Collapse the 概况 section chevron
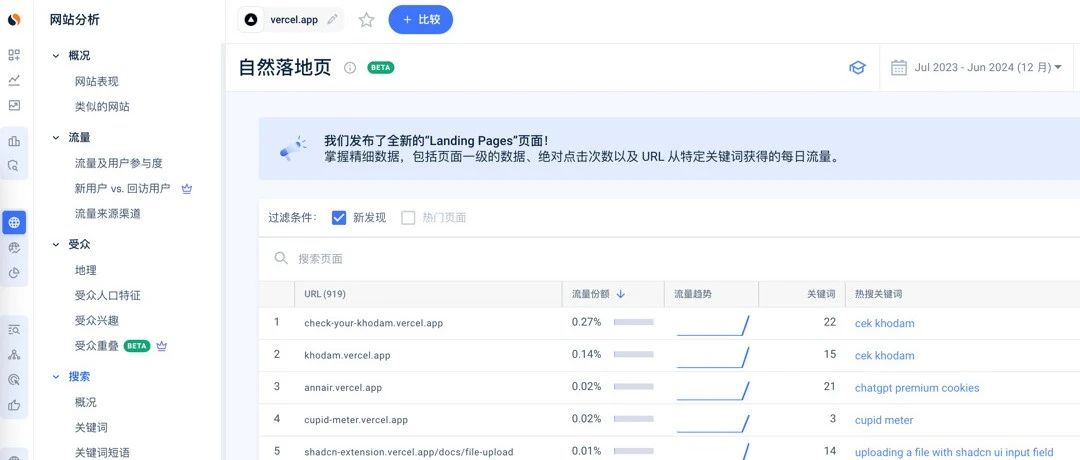1080x460 pixels. tap(56, 56)
